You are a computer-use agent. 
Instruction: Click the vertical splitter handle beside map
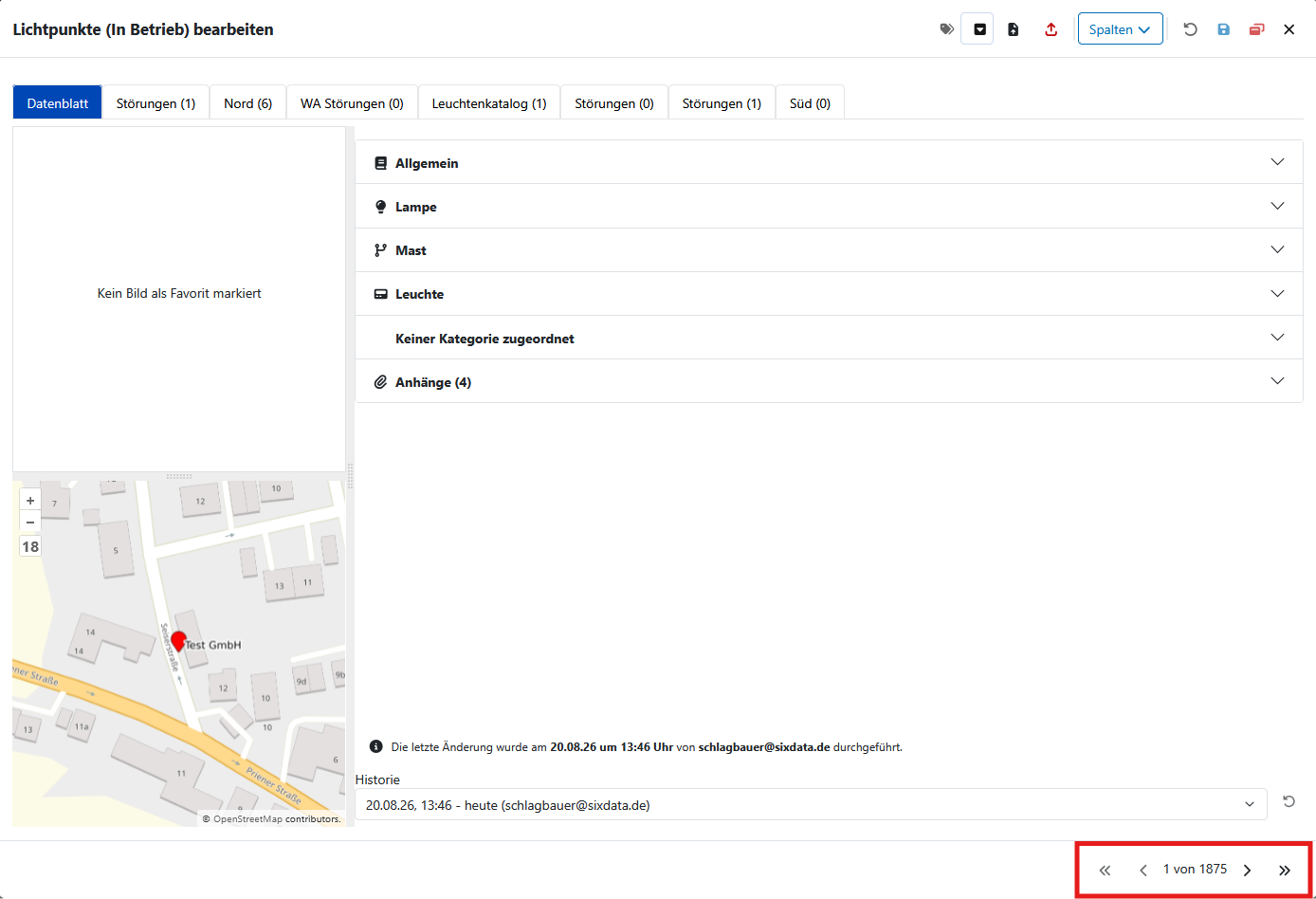pos(350,476)
